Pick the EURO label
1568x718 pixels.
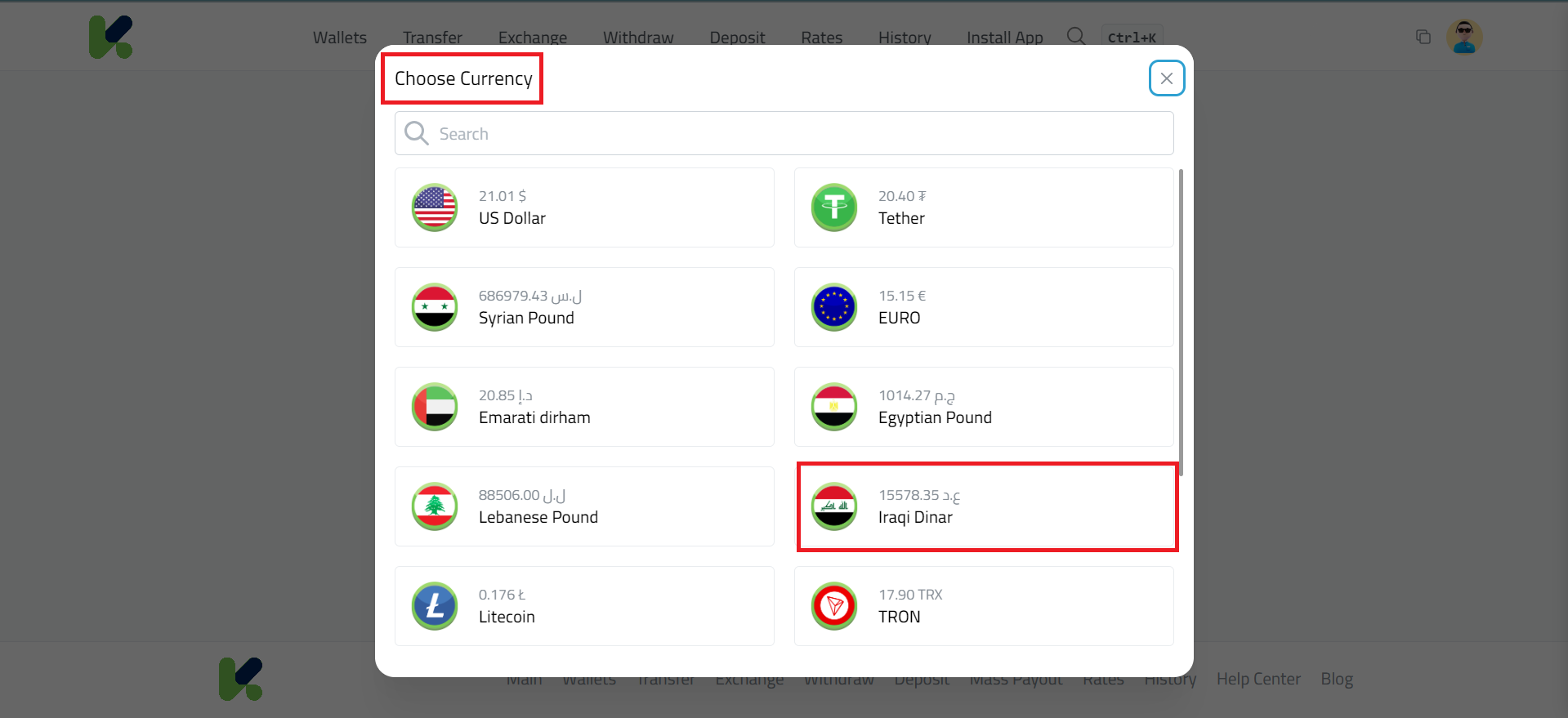(x=900, y=318)
